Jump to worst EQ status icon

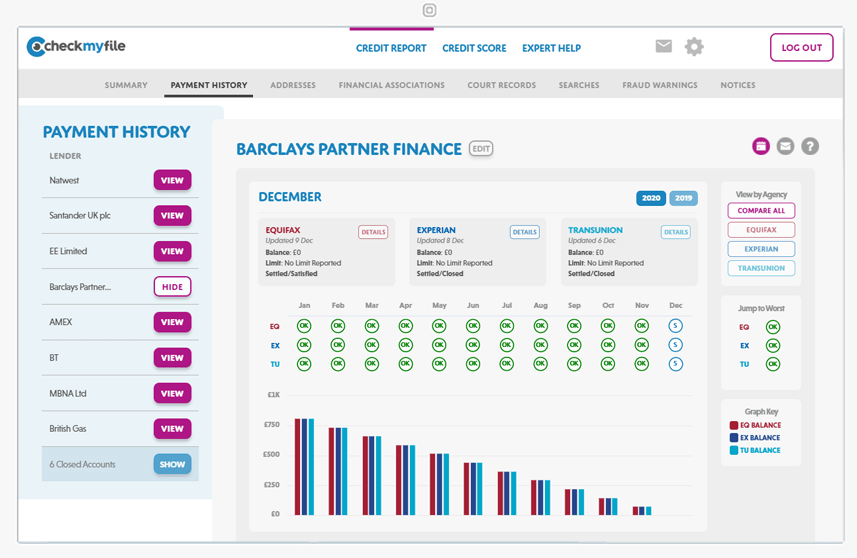[x=773, y=327]
